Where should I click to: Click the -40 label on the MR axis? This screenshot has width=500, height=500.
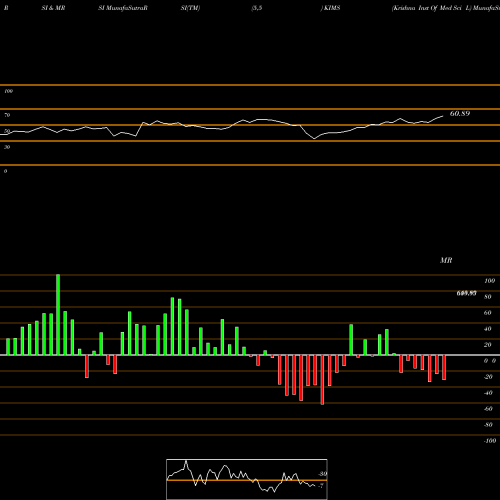(x=488, y=393)
